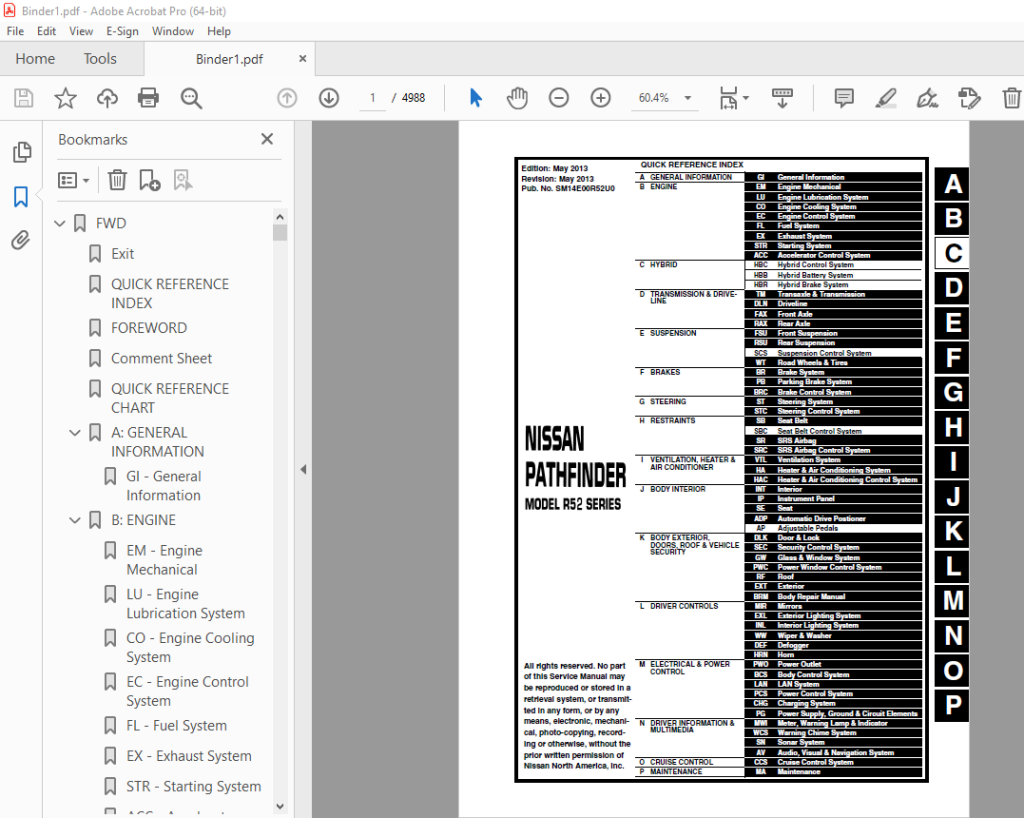
Task: Click the page number input field
Action: point(373,98)
